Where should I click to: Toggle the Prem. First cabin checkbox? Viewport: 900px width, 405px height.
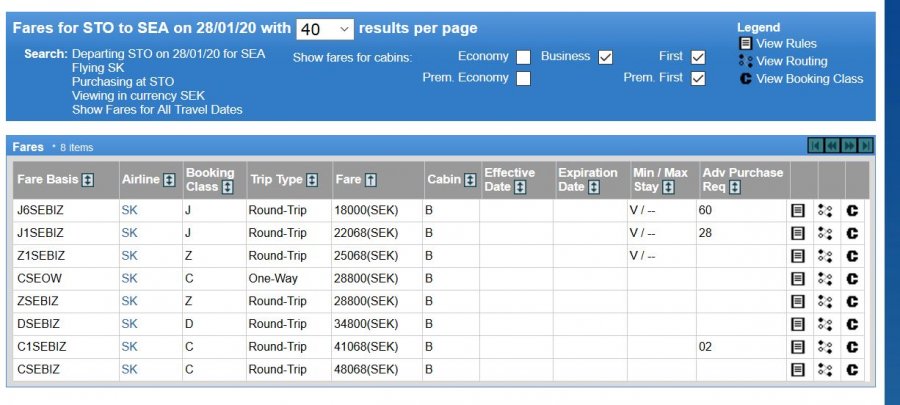coord(698,78)
